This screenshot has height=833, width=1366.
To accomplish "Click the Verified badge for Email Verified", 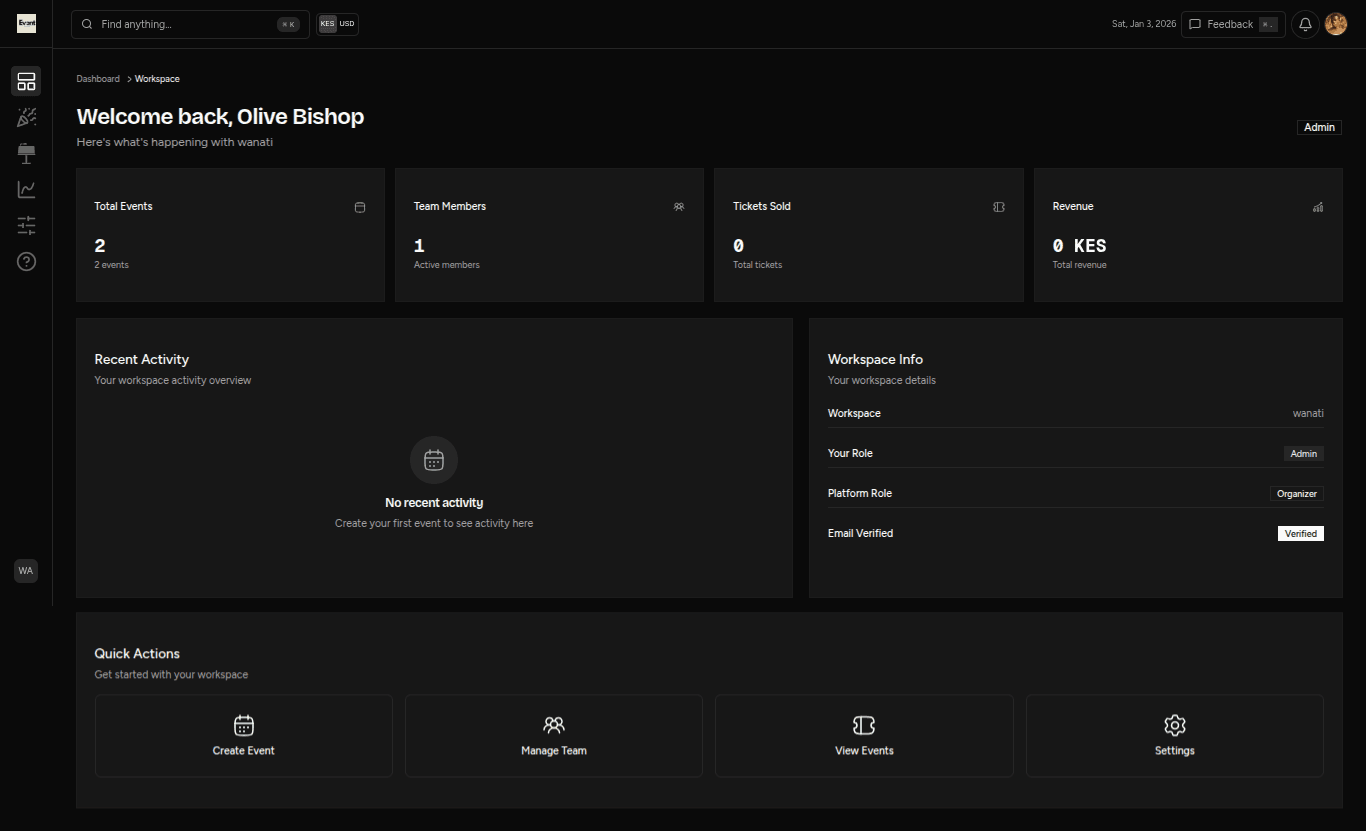I will (1300, 533).
